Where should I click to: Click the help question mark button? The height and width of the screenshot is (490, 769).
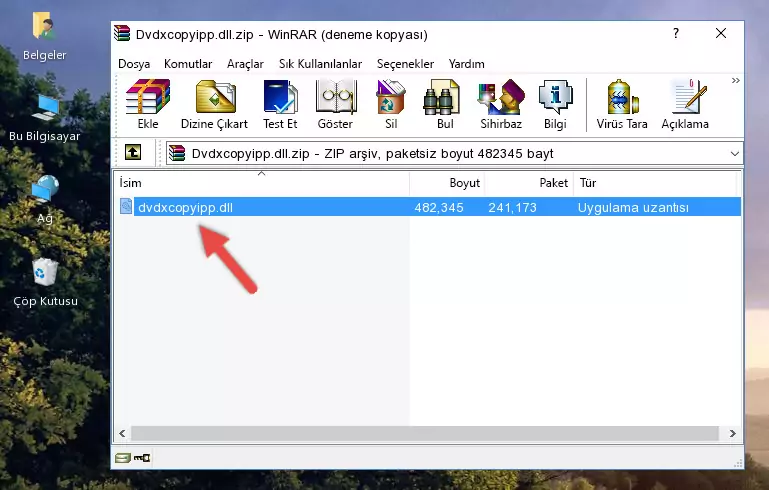(x=676, y=33)
